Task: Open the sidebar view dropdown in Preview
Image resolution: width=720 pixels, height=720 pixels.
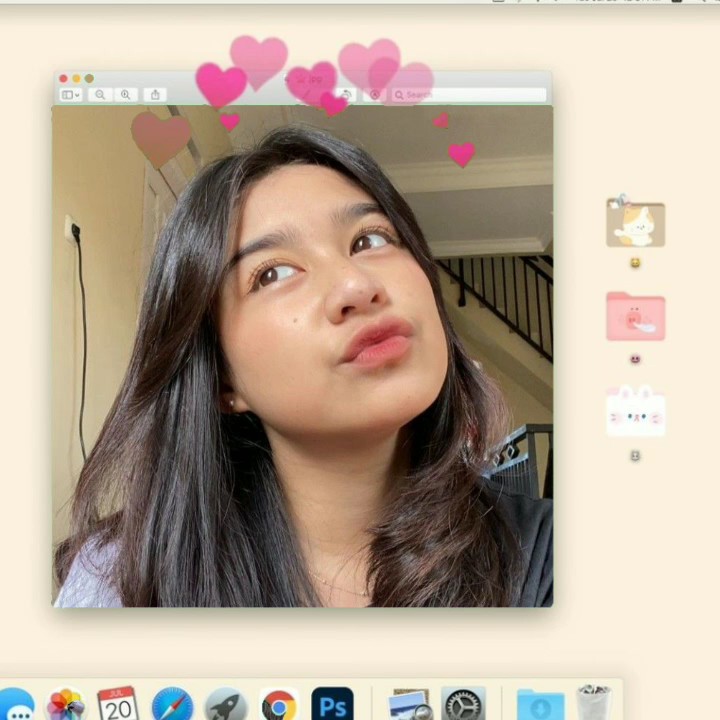Action: coord(71,95)
